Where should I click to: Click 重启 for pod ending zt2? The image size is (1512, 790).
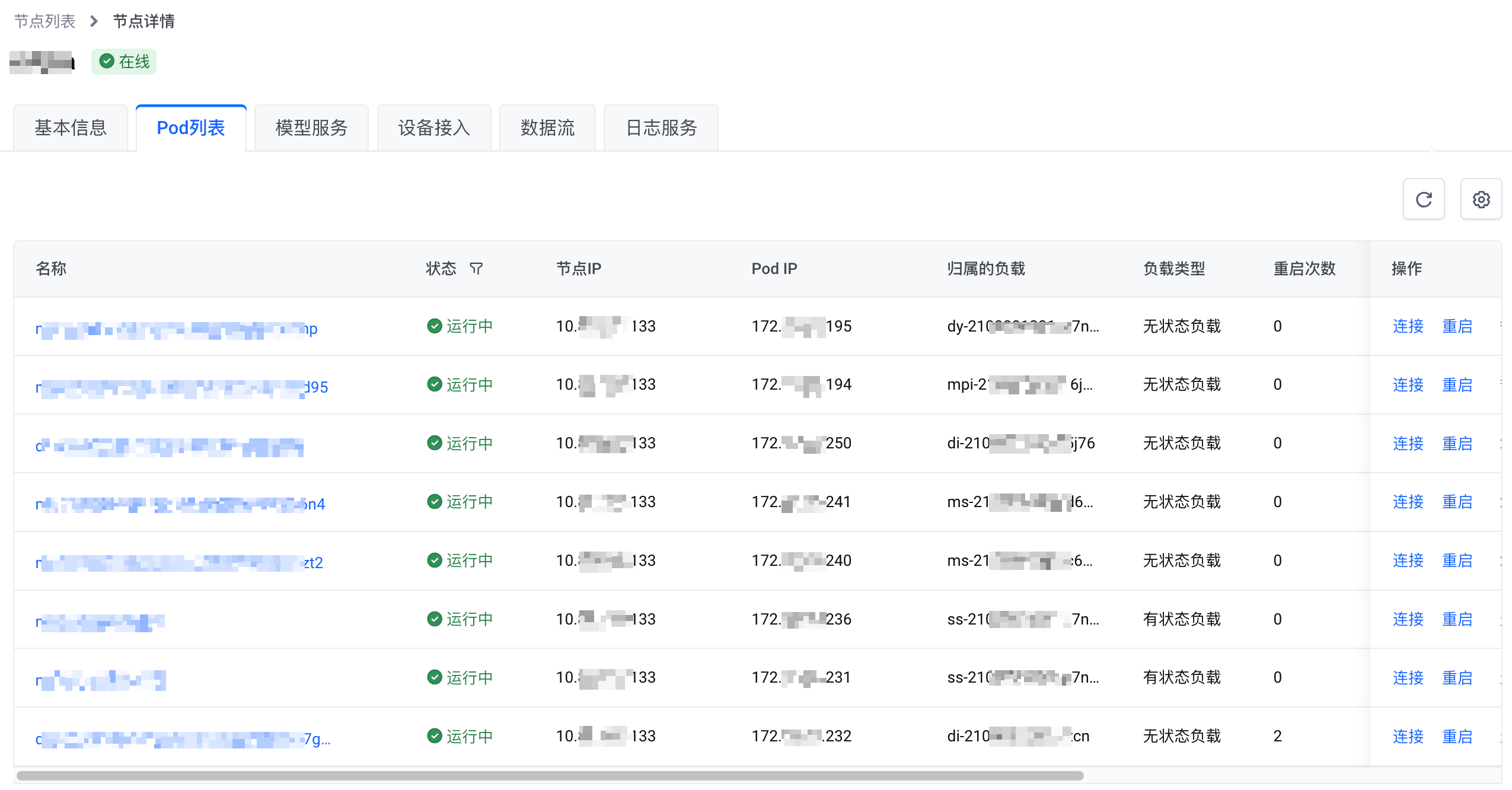(1457, 560)
